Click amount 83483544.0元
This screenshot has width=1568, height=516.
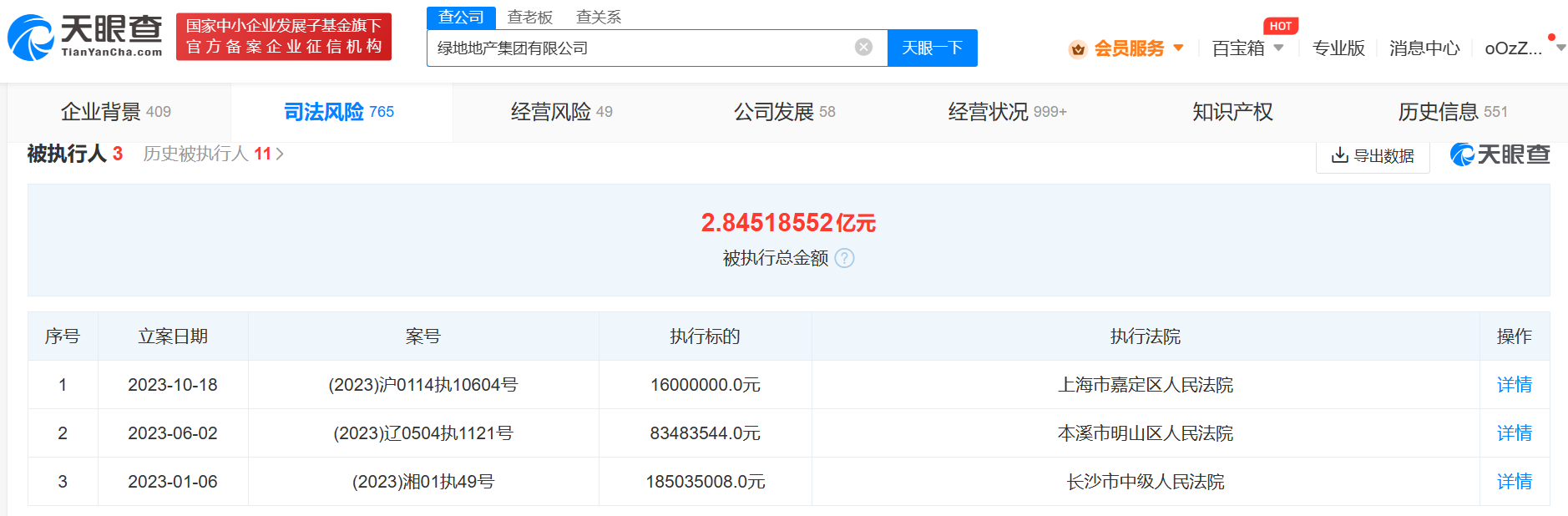[x=706, y=433]
